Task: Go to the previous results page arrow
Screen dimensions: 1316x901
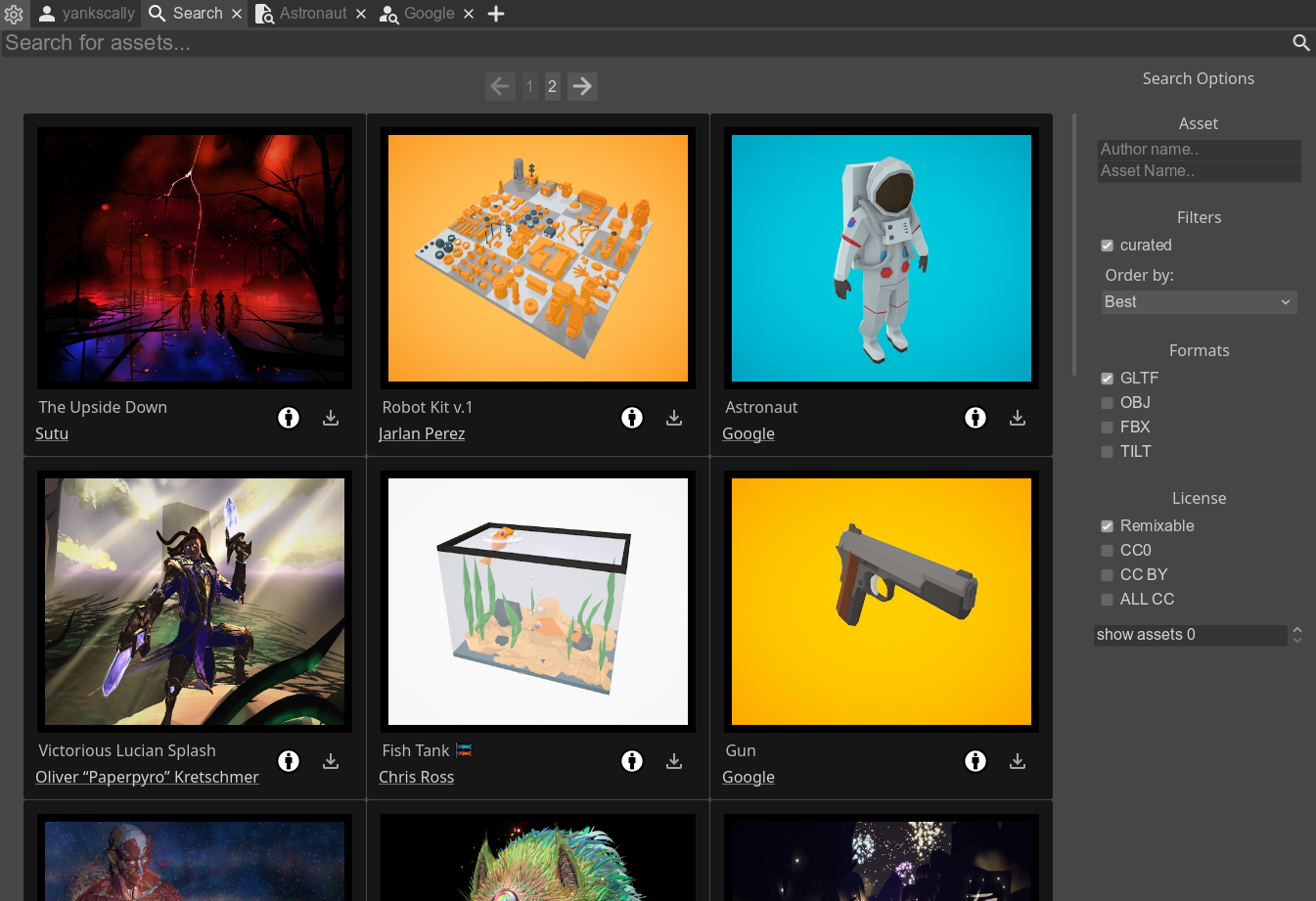Action: (500, 86)
